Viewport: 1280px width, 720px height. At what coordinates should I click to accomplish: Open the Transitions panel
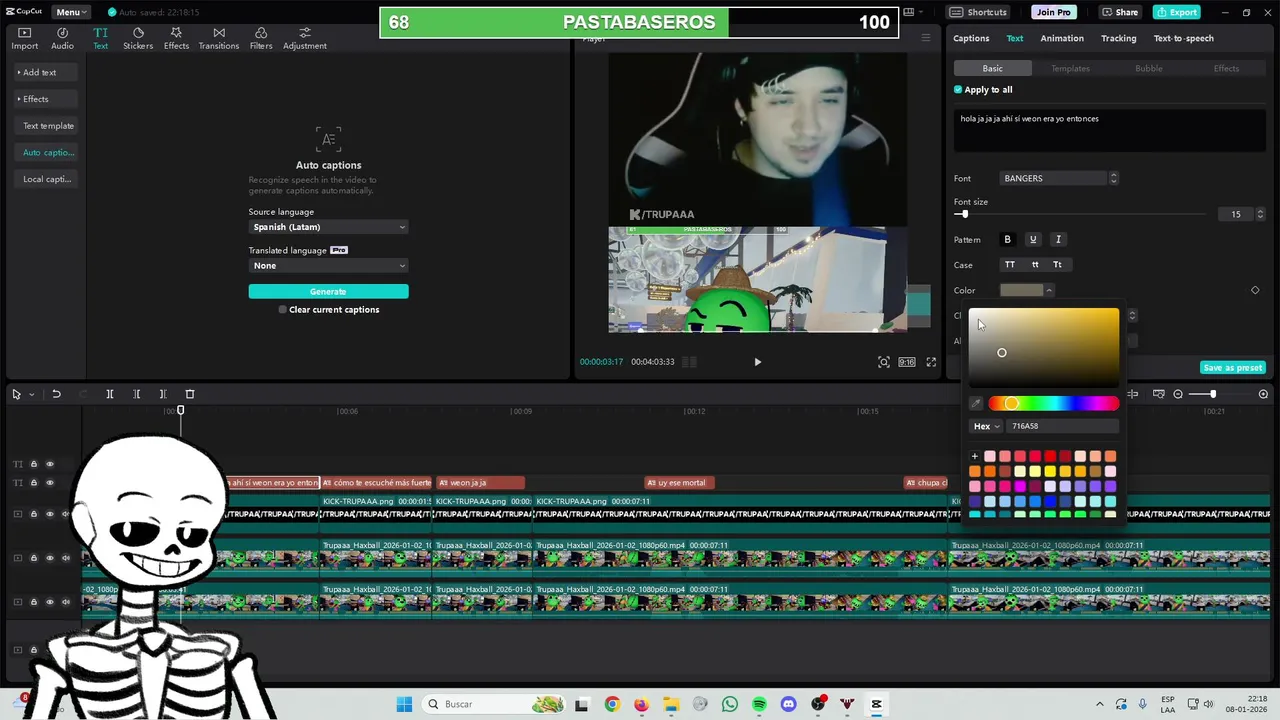[x=219, y=39]
